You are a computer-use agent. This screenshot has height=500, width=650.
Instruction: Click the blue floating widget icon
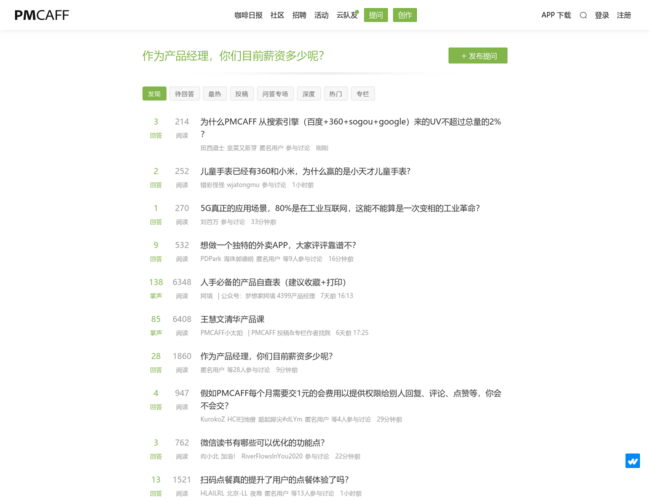click(632, 461)
